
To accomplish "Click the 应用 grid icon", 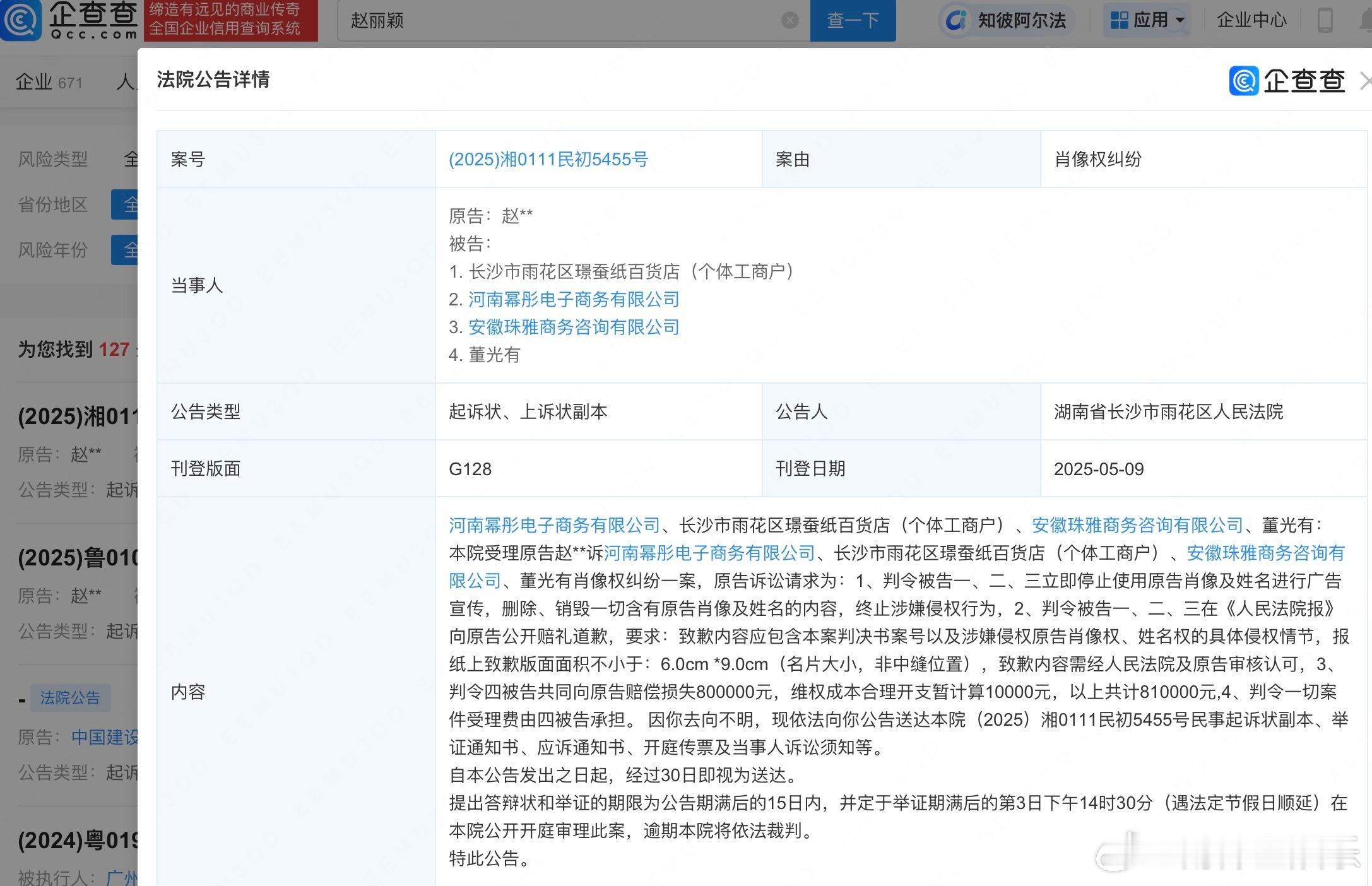I will tap(1119, 20).
